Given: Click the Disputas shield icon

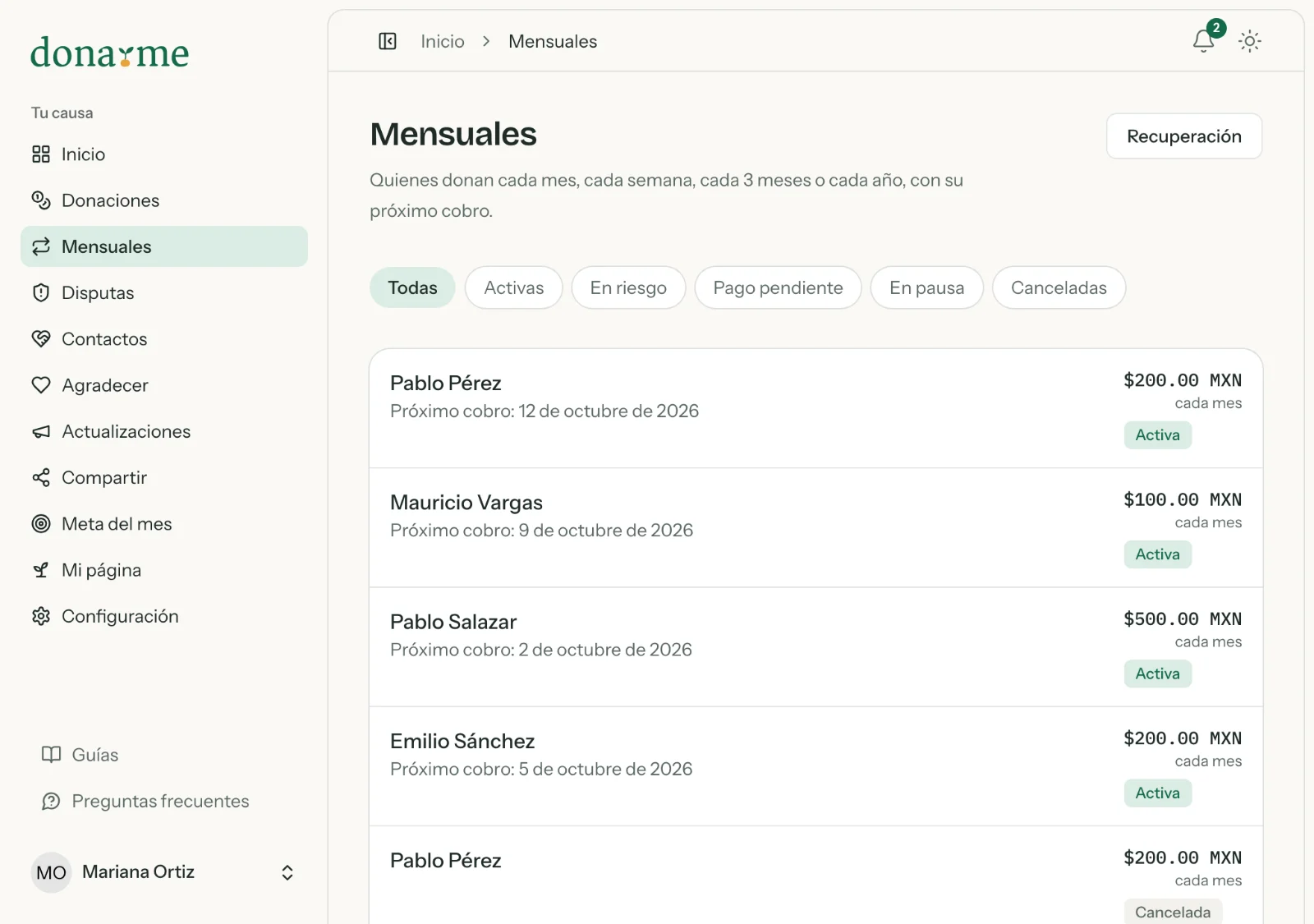Looking at the screenshot, I should click(41, 293).
